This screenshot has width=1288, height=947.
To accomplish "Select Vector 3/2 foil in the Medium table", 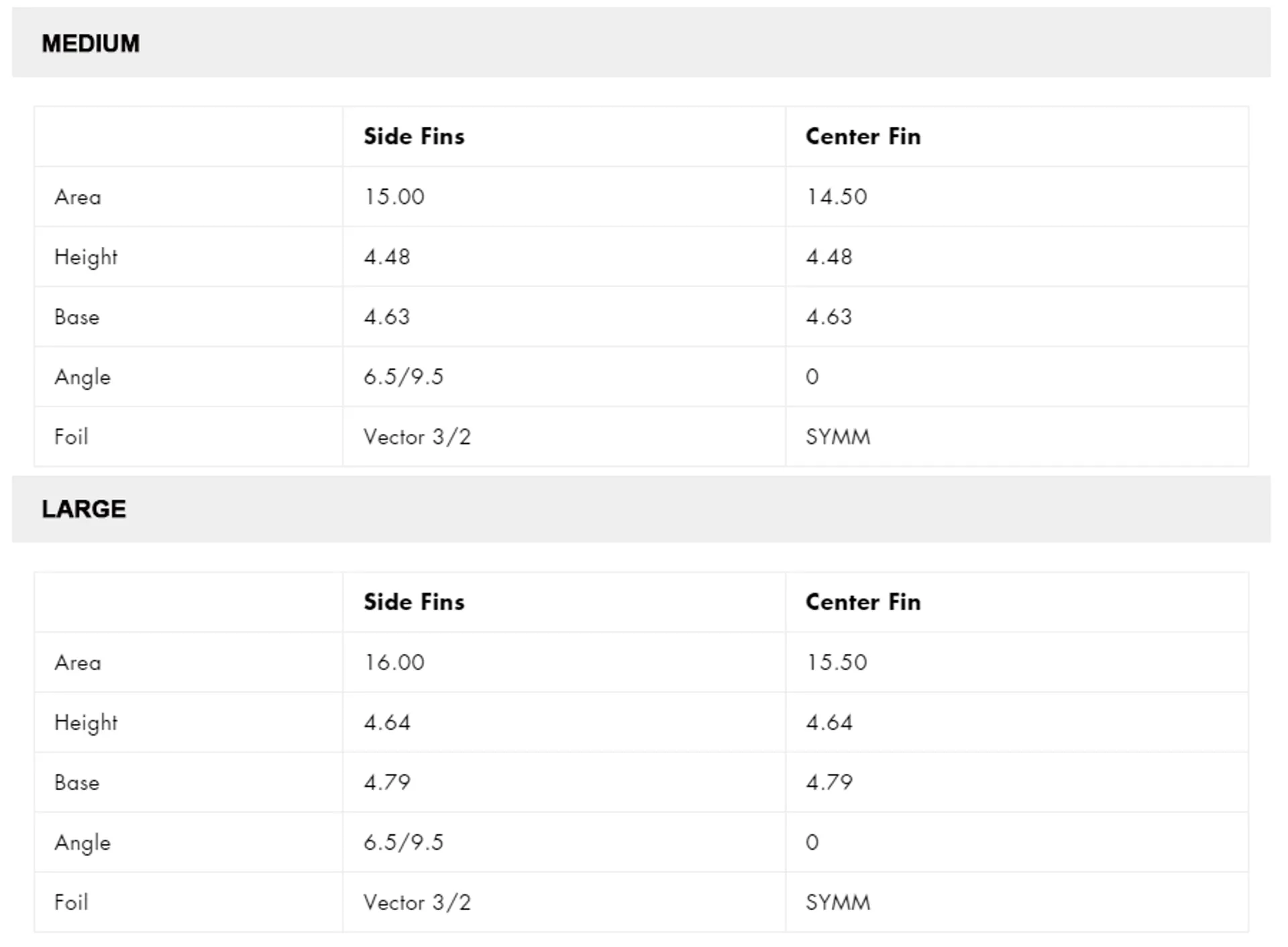I will pyautogui.click(x=417, y=437).
